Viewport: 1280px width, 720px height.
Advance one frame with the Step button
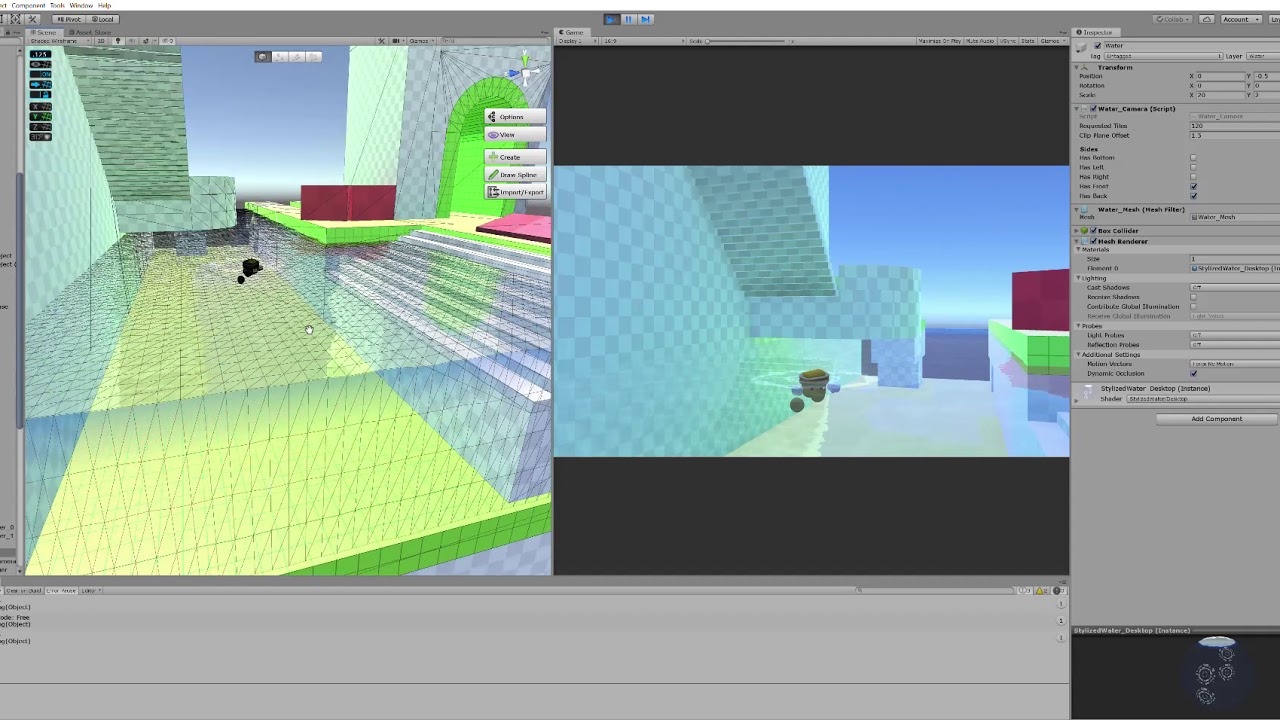click(645, 19)
